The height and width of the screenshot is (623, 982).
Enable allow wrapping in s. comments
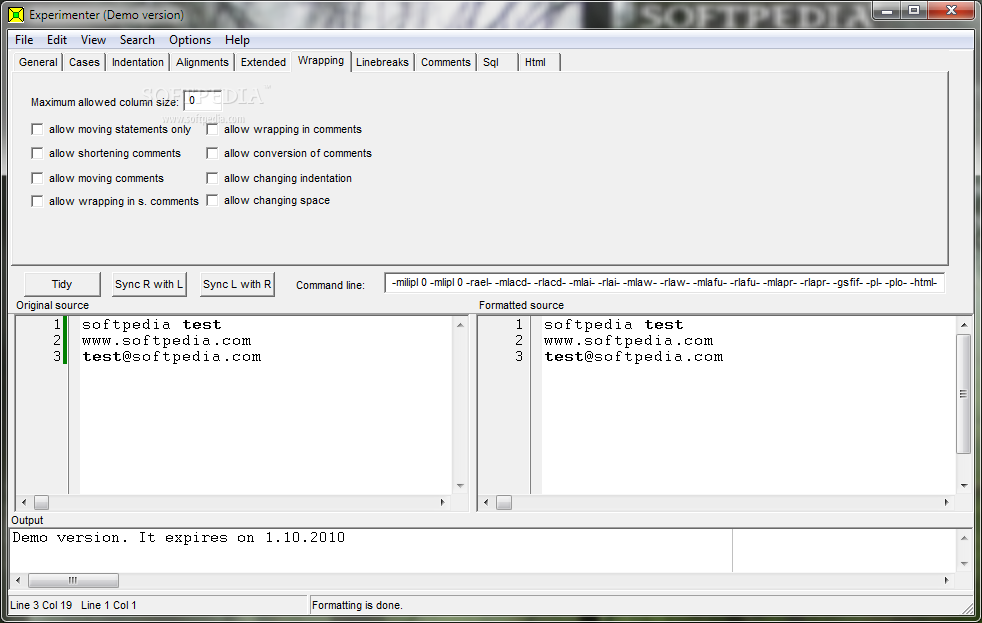(x=37, y=201)
